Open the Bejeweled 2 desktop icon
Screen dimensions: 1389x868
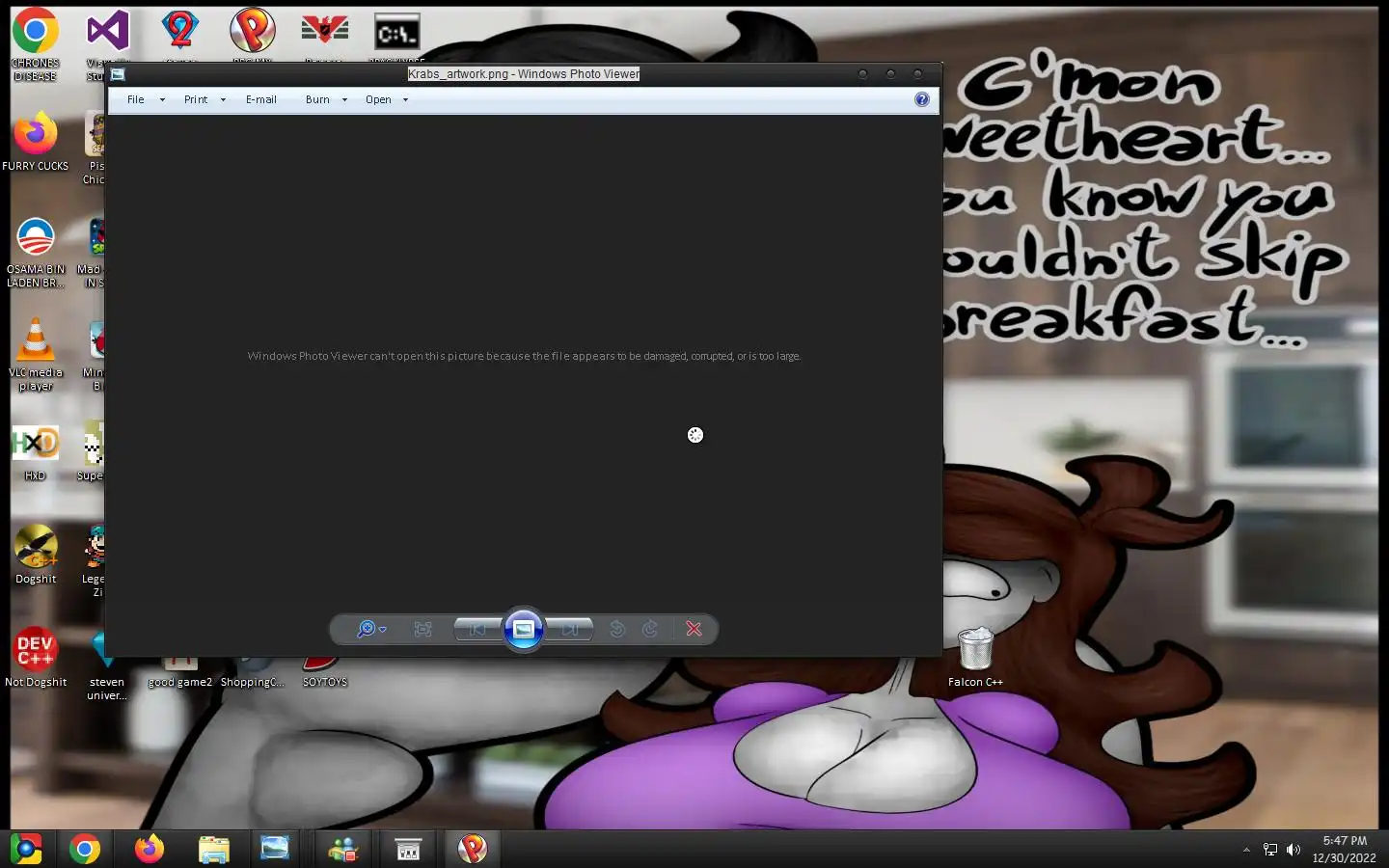(x=179, y=31)
